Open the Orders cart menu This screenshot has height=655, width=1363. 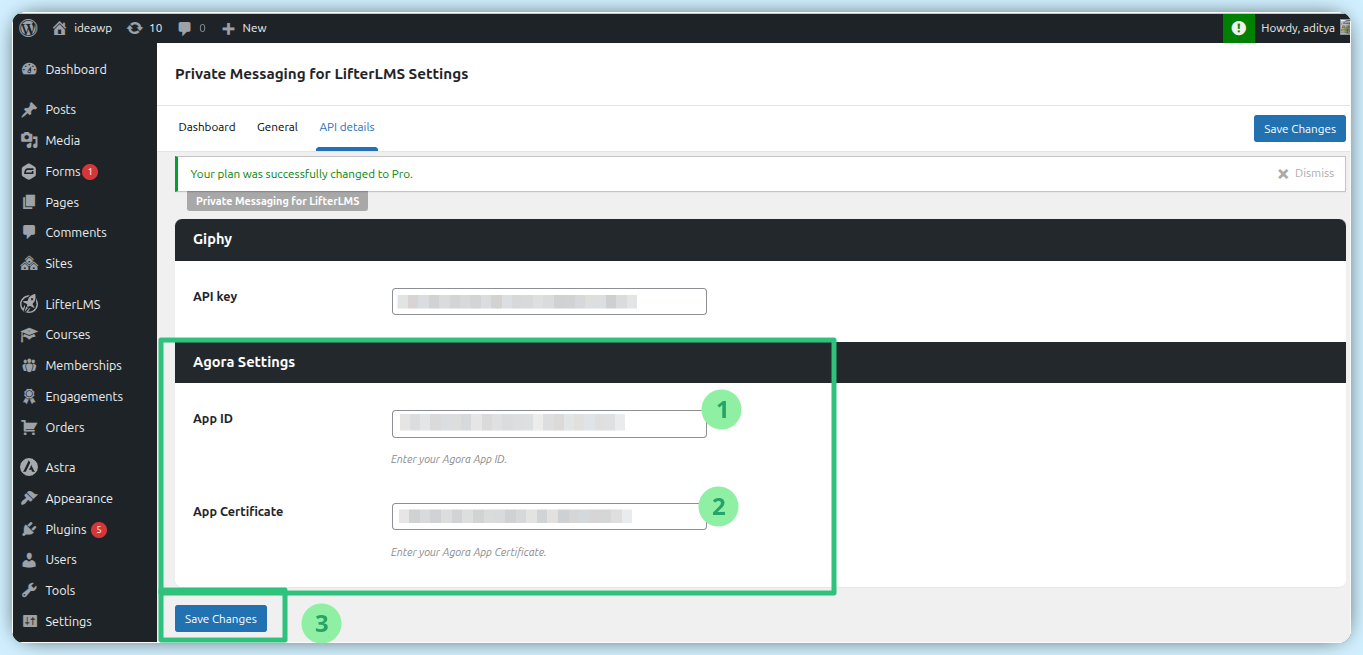[x=64, y=427]
